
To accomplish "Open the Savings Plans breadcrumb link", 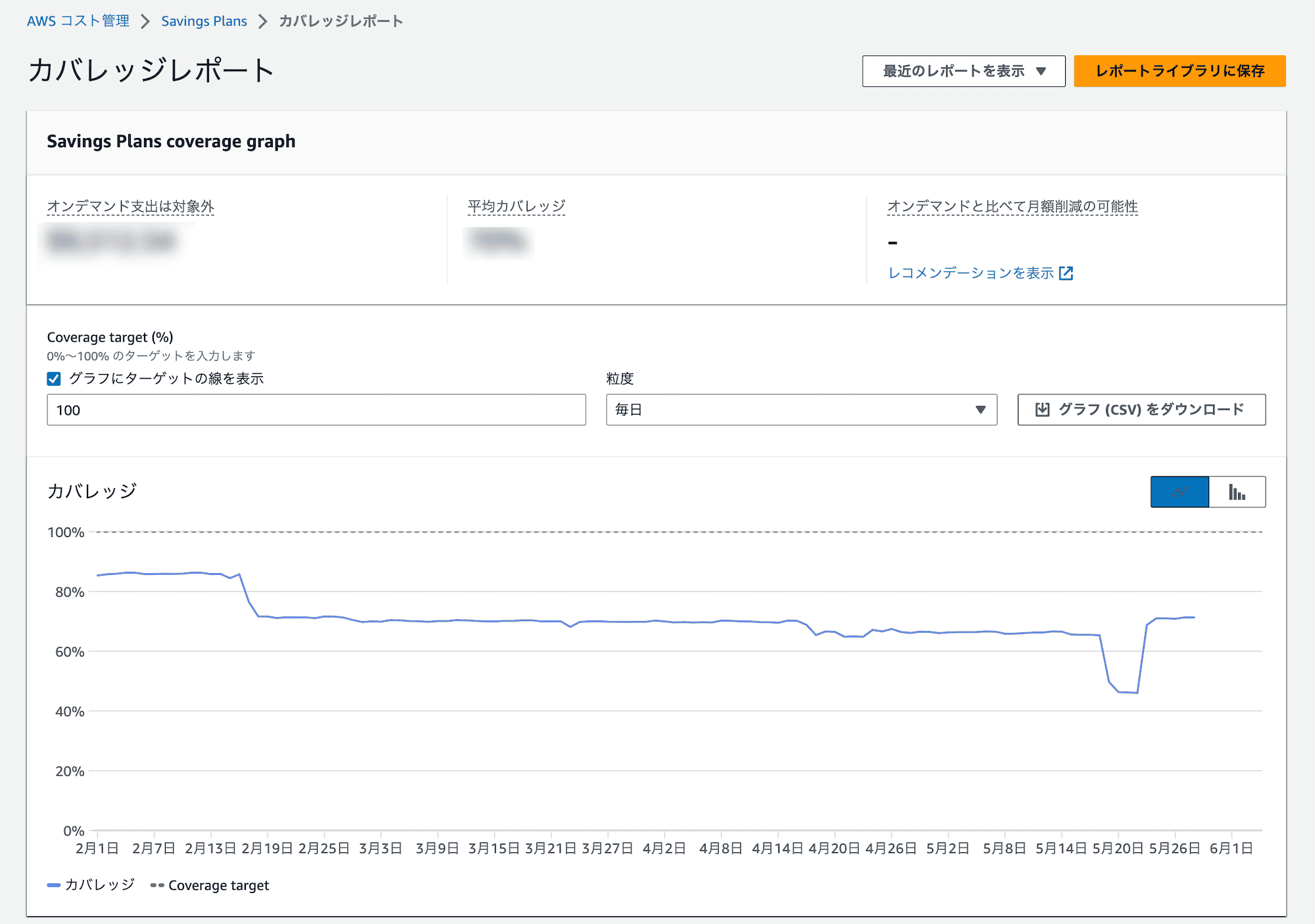I will point(204,21).
